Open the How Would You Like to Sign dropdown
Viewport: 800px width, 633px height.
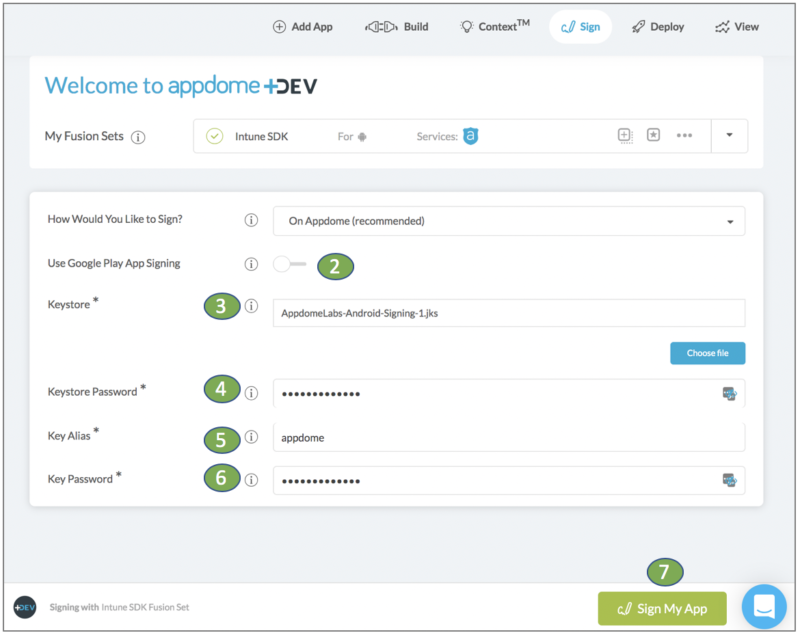coord(510,220)
